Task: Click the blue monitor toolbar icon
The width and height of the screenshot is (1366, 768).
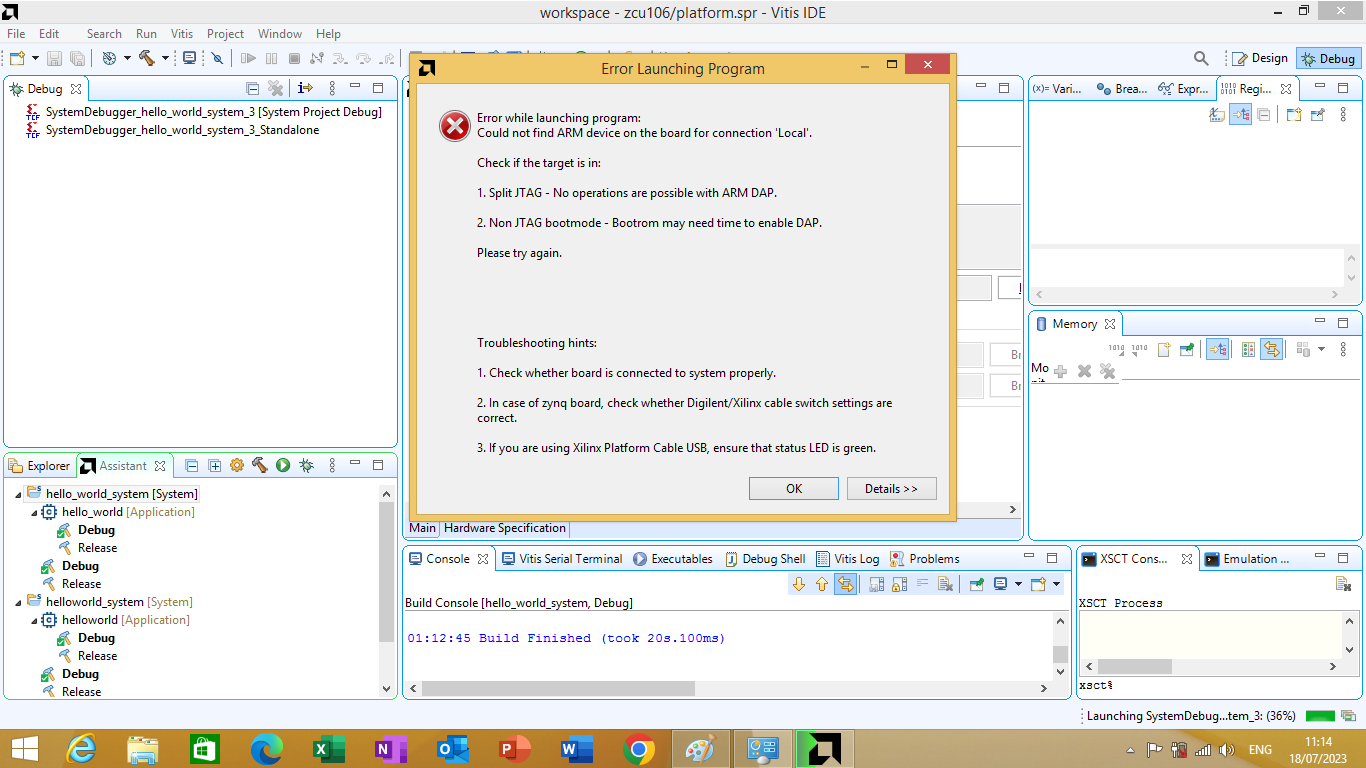Action: coord(189,59)
